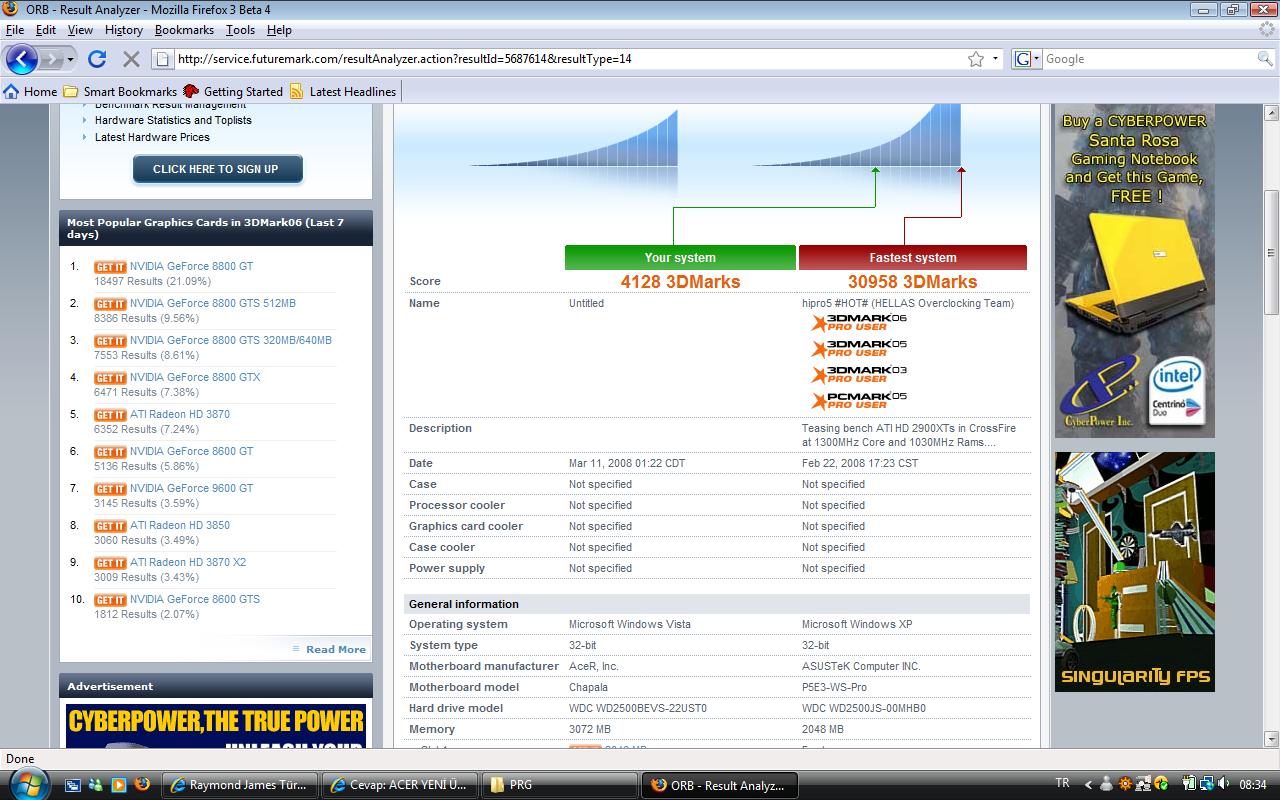Click the Google search box

[x=1148, y=59]
